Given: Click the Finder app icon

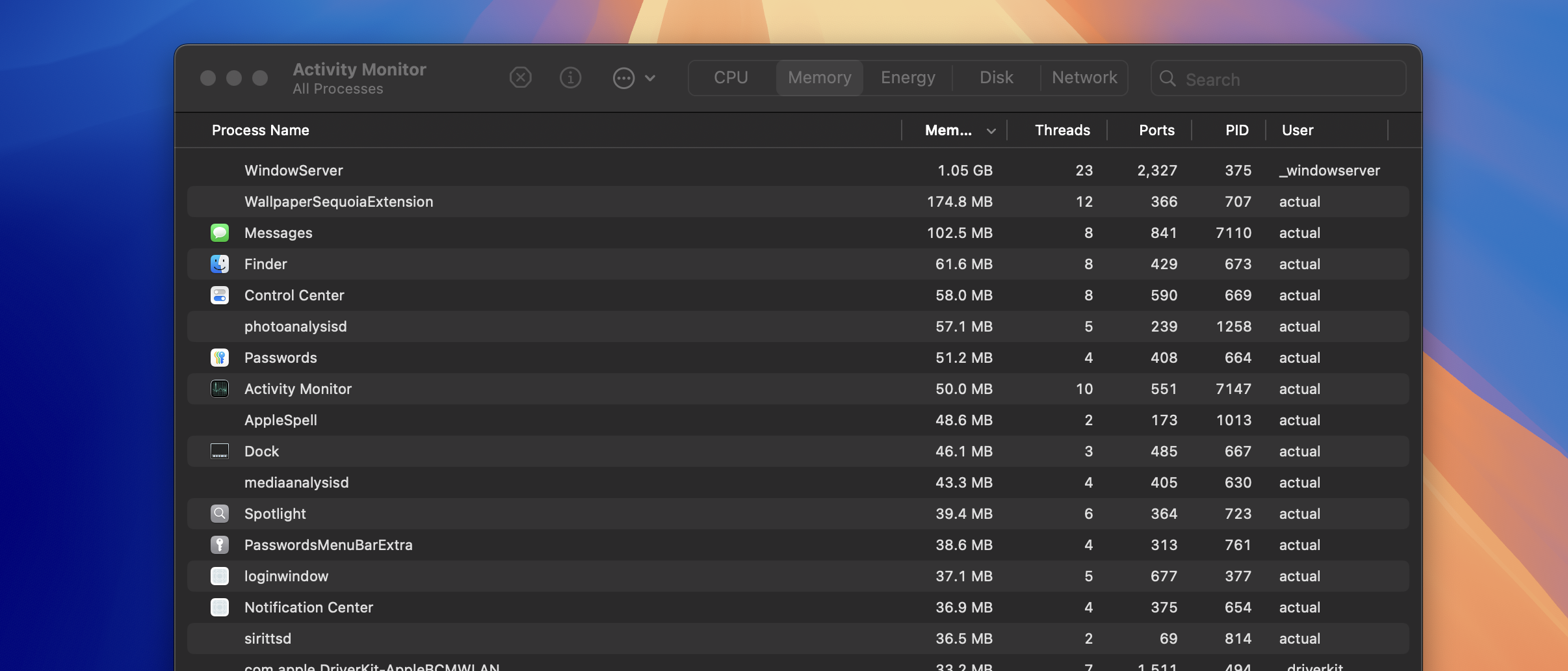Looking at the screenshot, I should tap(220, 264).
